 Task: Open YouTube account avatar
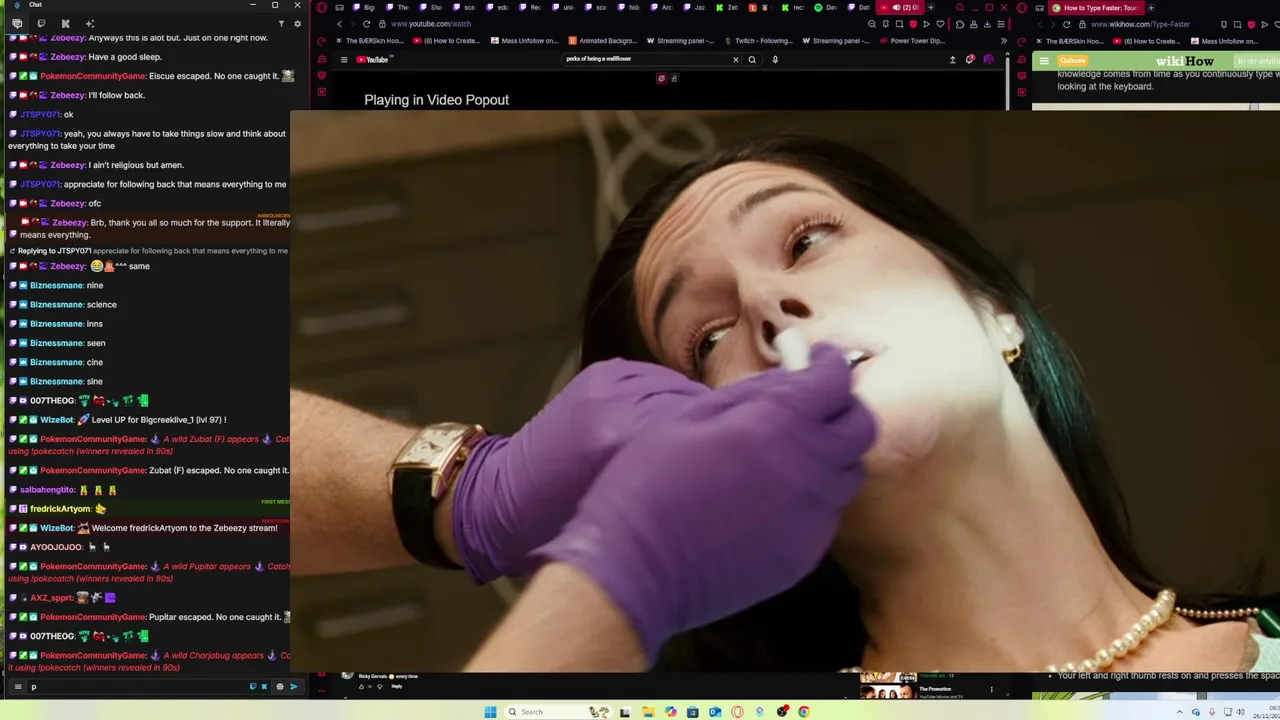pyautogui.click(x=989, y=60)
